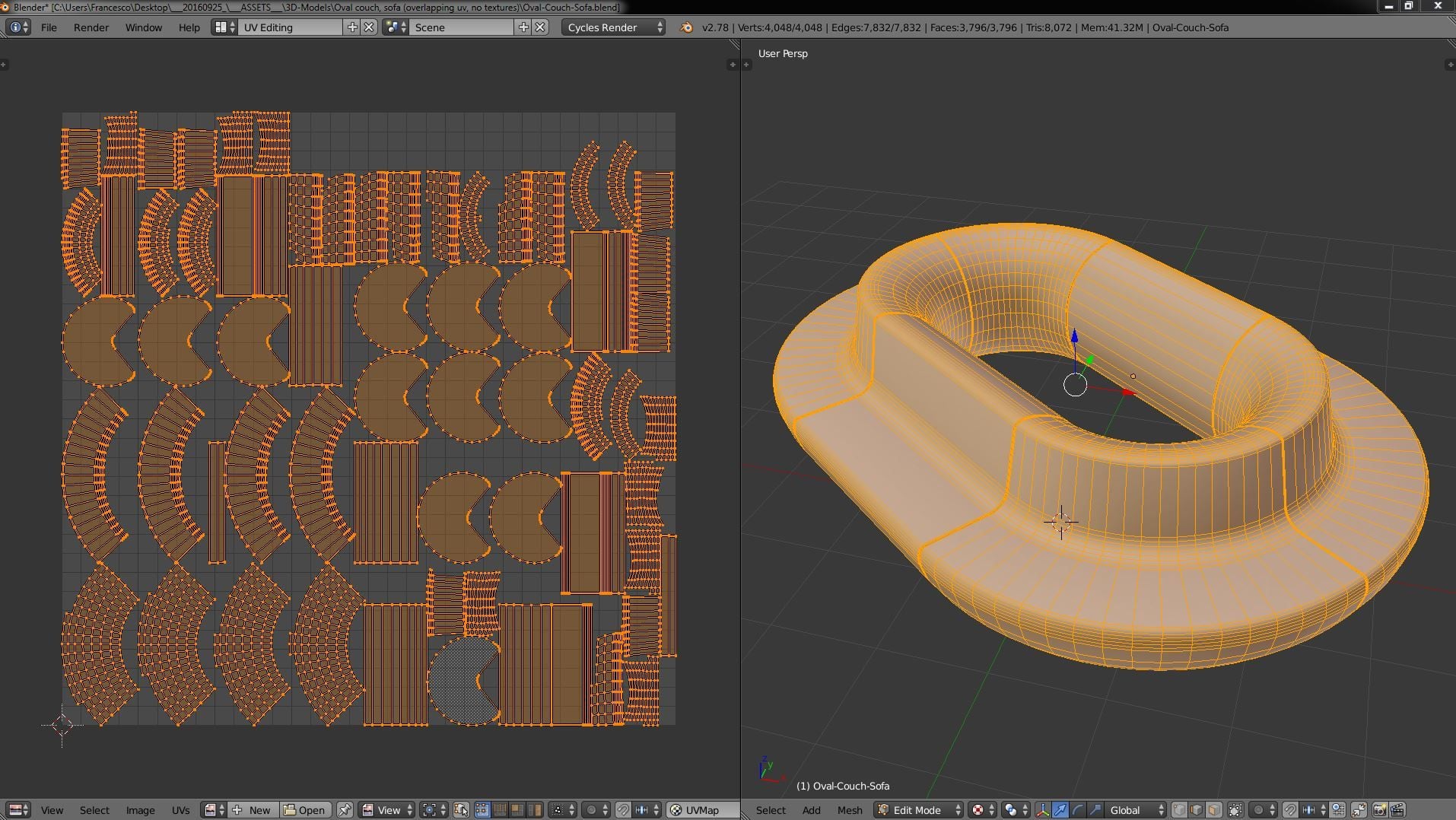This screenshot has height=820, width=1456.
Task: Select UV edge selection mode
Action: (x=500, y=810)
